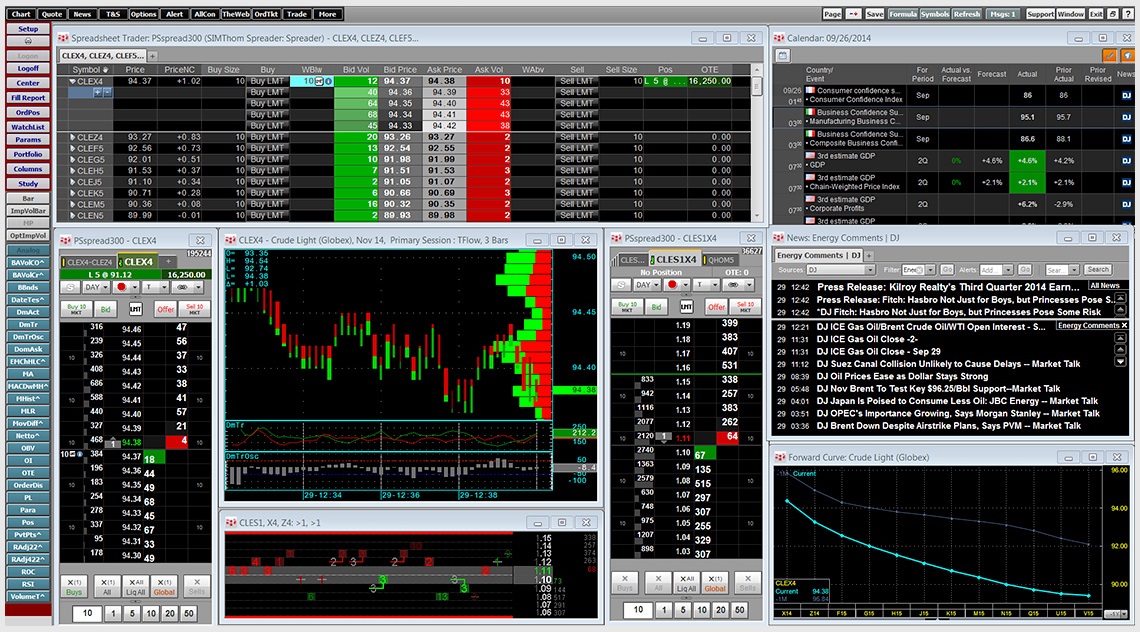The image size is (1140, 632).
Task: Click the orange chart icon in Calendar panel
Action: pos(1108,54)
